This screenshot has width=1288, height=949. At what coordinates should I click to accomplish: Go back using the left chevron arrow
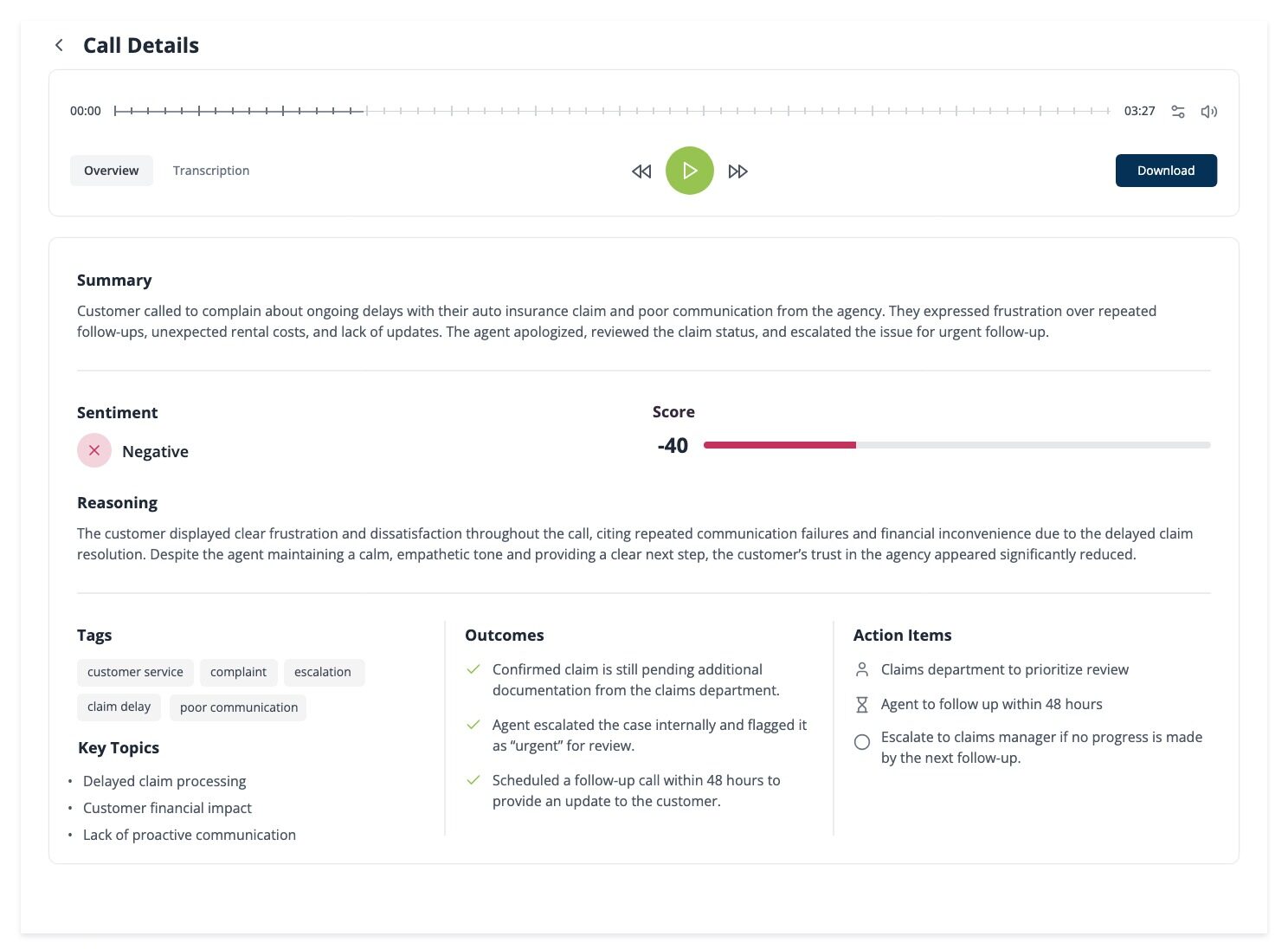[x=59, y=45]
